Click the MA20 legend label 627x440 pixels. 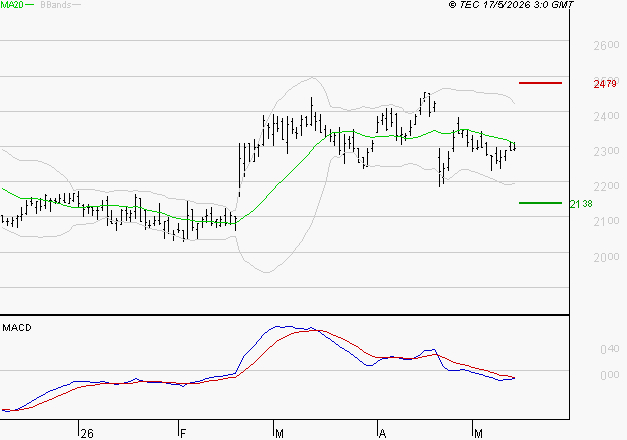[x=12, y=5]
